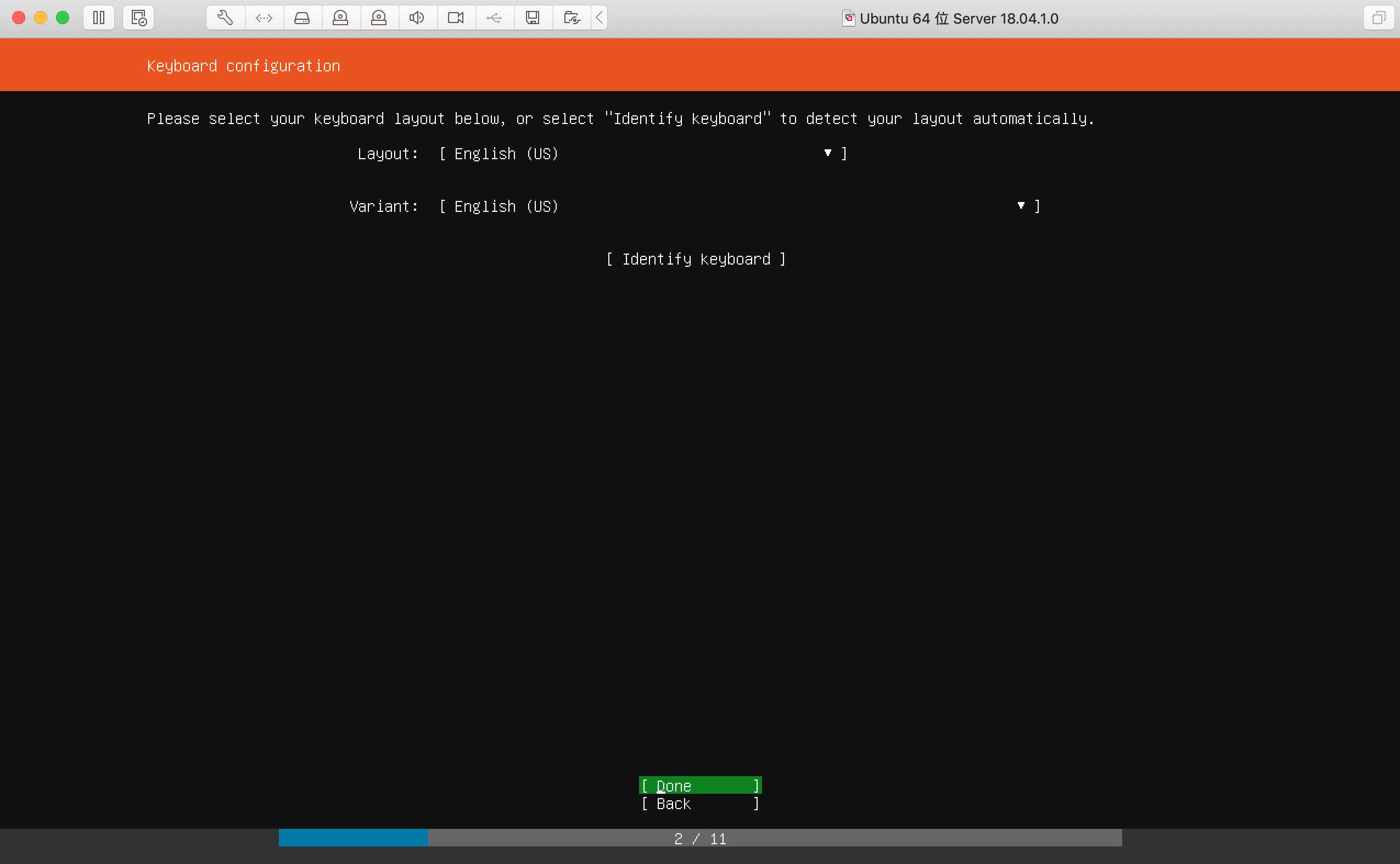
Task: Open the Variant dropdown English (US)
Action: (x=740, y=206)
